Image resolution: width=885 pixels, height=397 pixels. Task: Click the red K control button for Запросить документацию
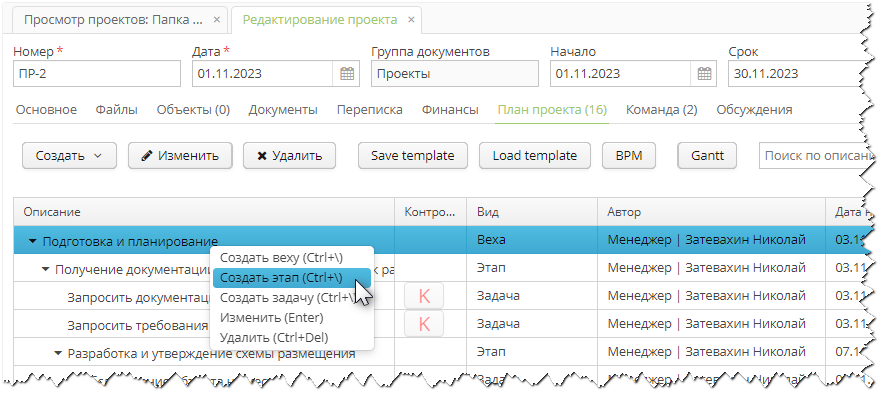coord(424,296)
